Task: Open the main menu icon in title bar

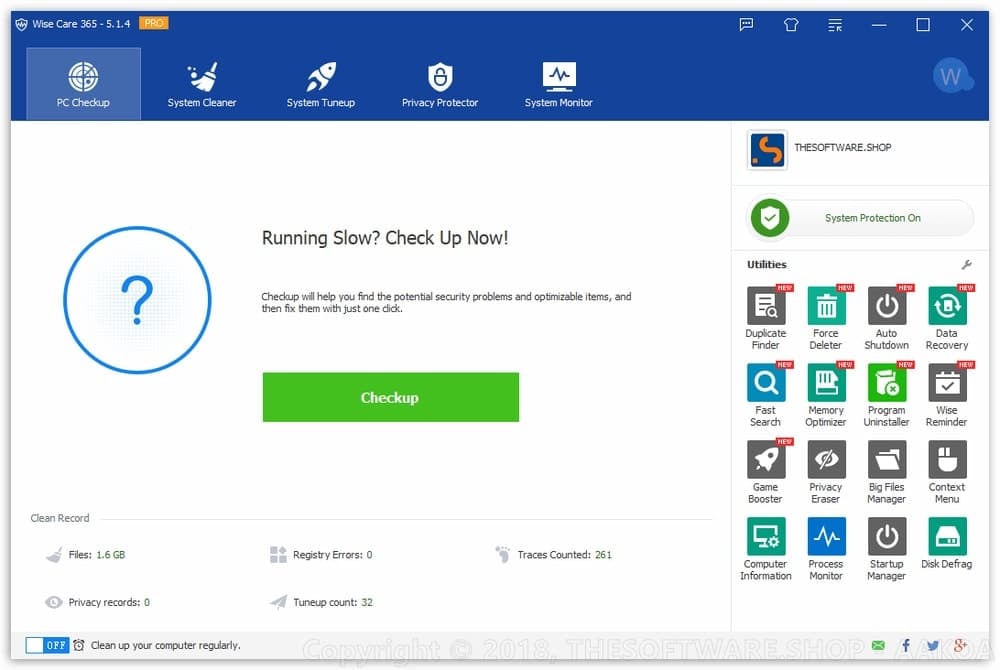Action: click(x=835, y=25)
